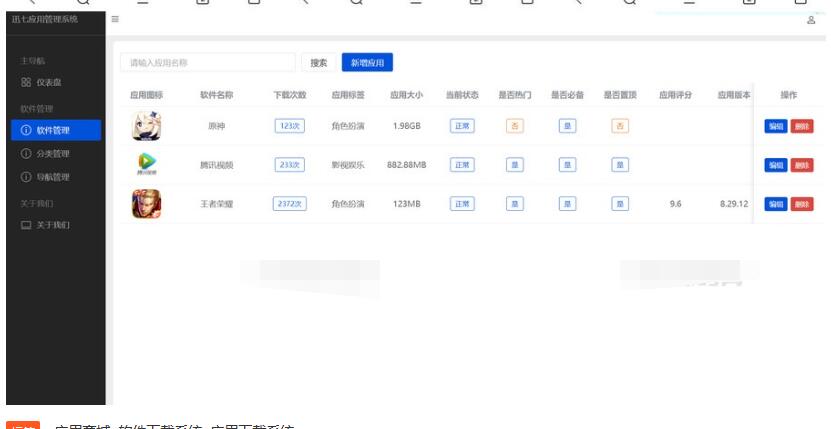Click 编辑 button for 原神 row
831x429 pixels.
775,126
